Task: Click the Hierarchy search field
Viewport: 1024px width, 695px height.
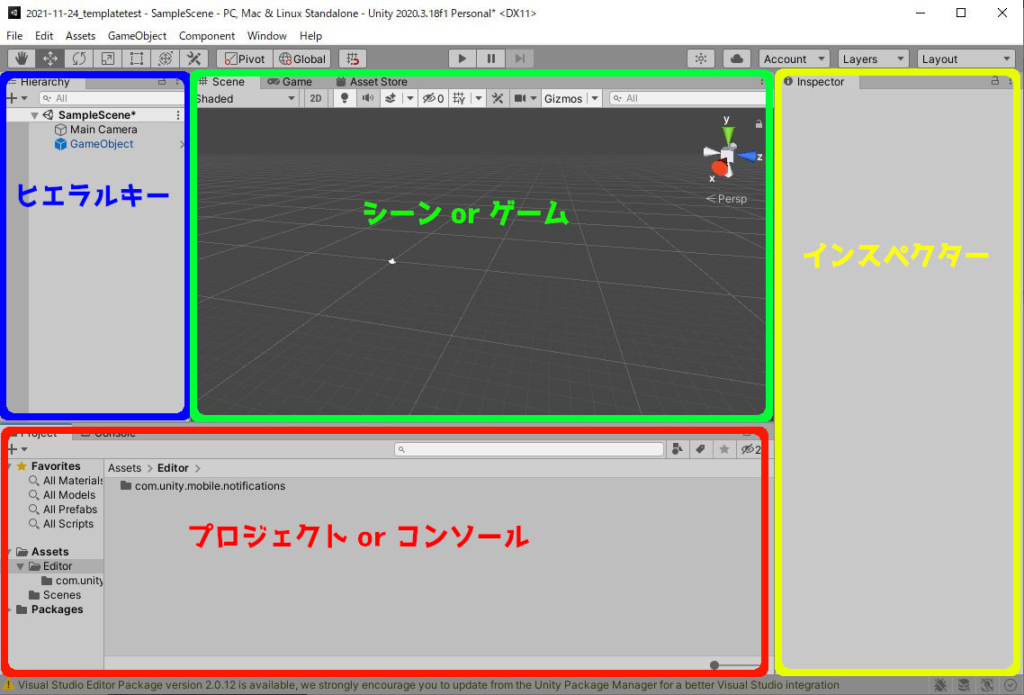Action: click(112, 99)
